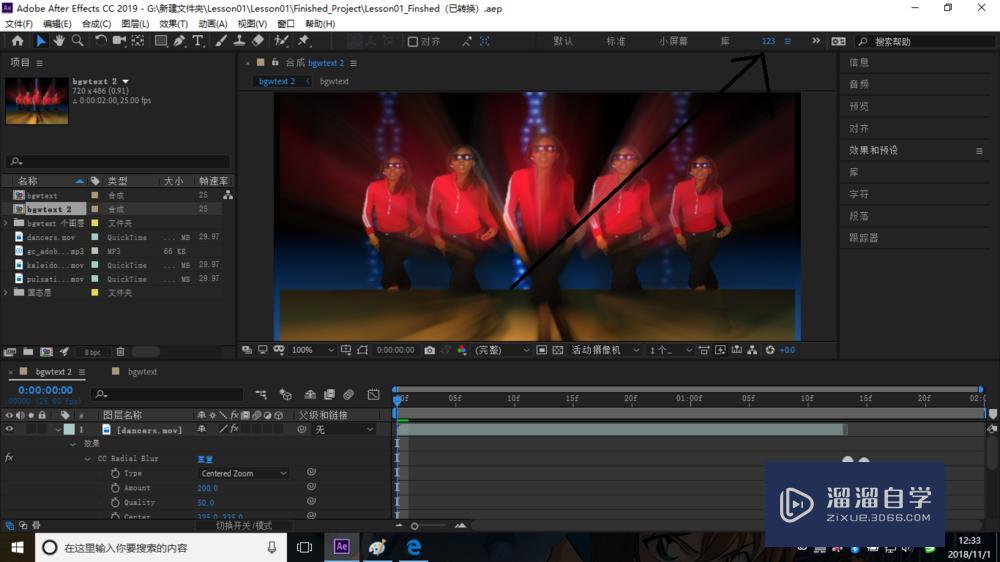Viewport: 1000px width, 562px height.
Task: Select the Rectangle shape tool
Action: [x=161, y=41]
